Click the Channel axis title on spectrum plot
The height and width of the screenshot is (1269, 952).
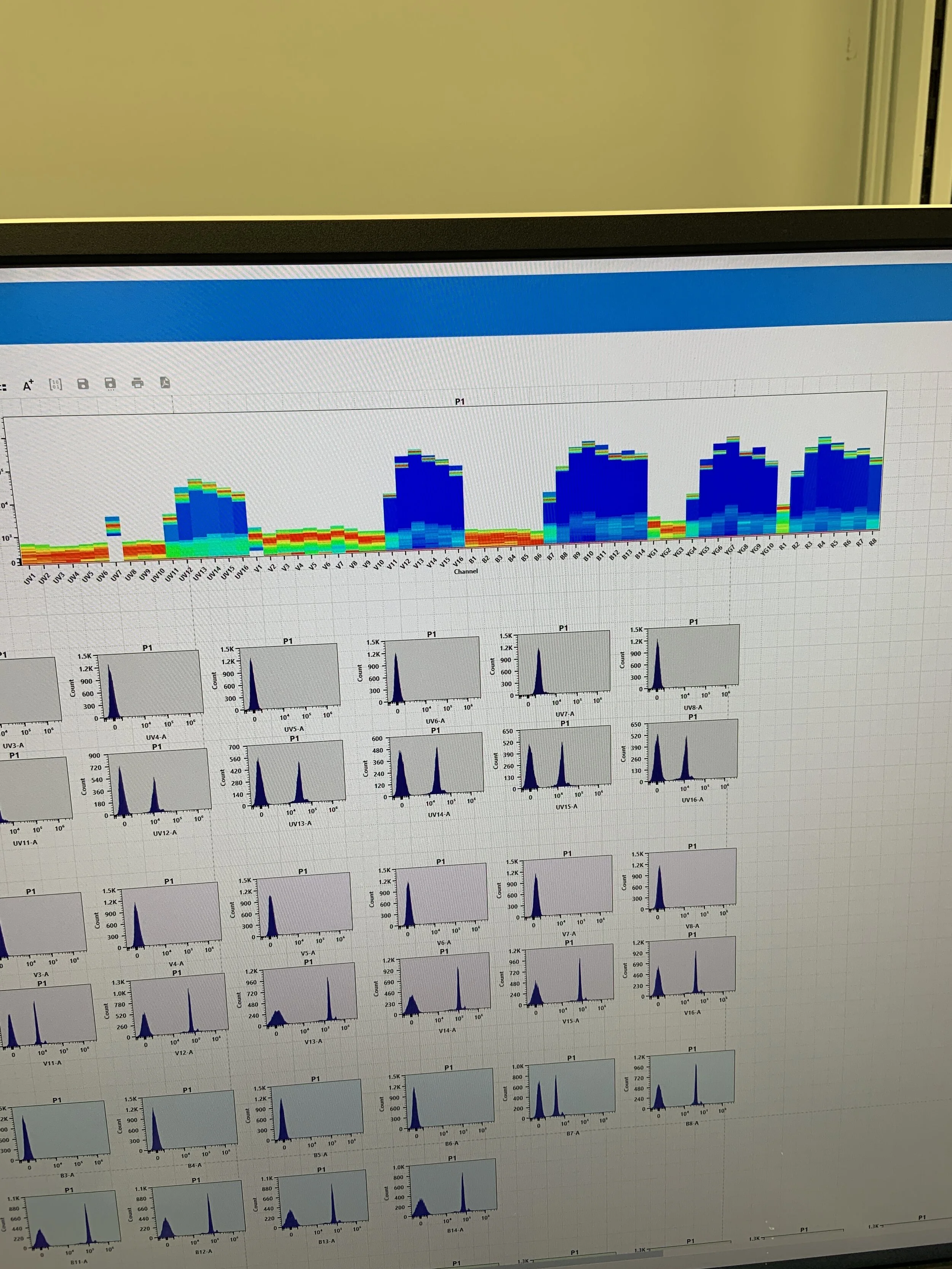pos(465,571)
